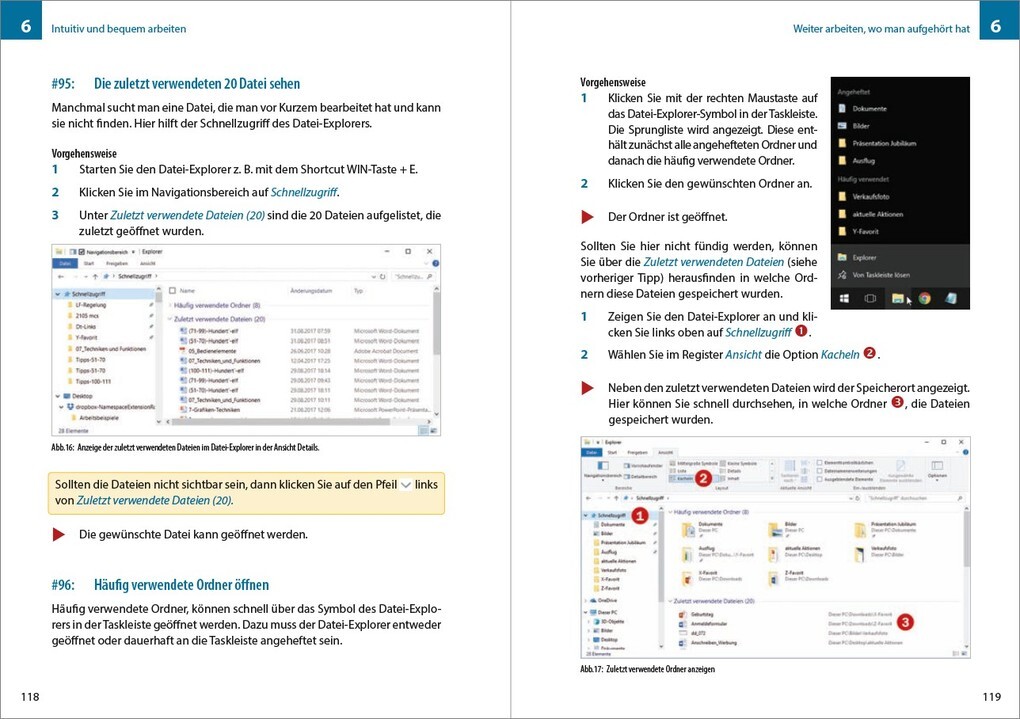The image size is (1020, 719).
Task: Refresh the Schnellzugriff view in Abb.16 Explorer
Action: tap(382, 277)
